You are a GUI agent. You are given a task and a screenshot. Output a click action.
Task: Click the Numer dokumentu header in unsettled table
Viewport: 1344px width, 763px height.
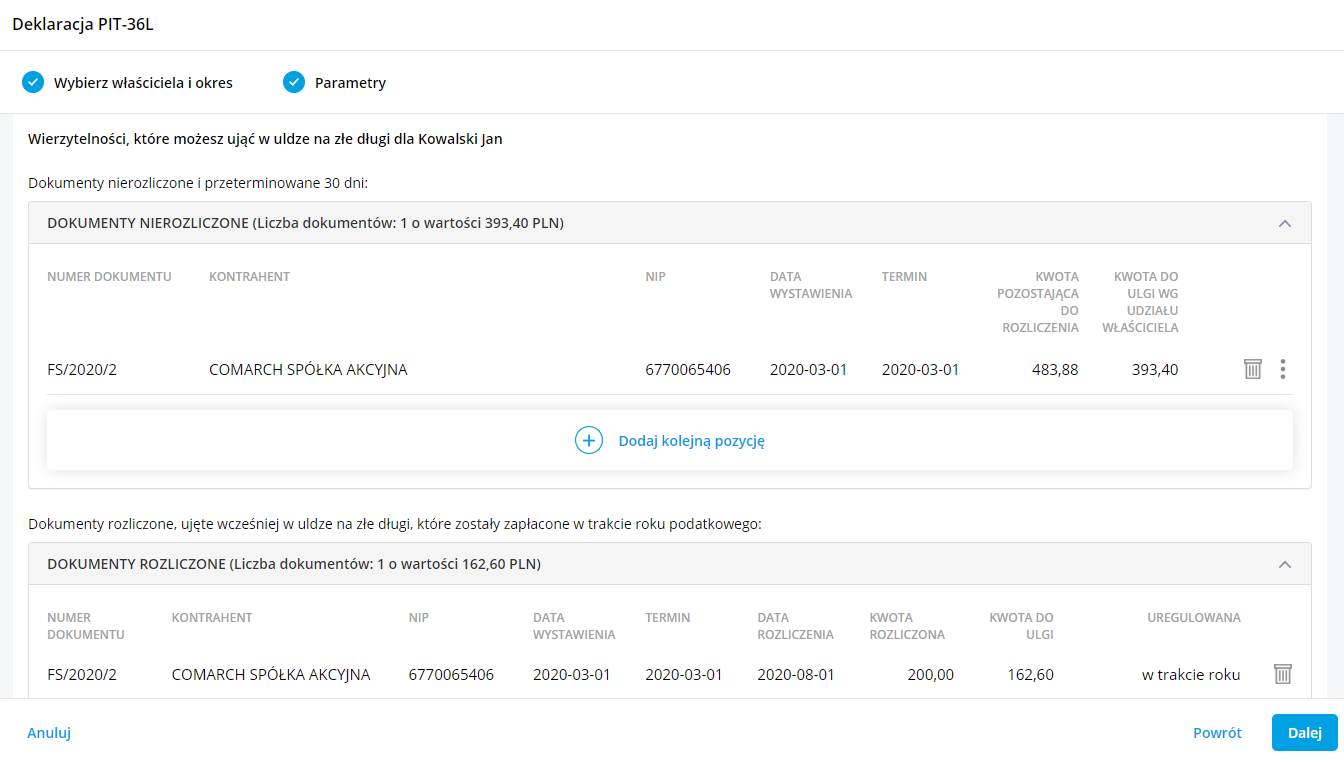109,277
